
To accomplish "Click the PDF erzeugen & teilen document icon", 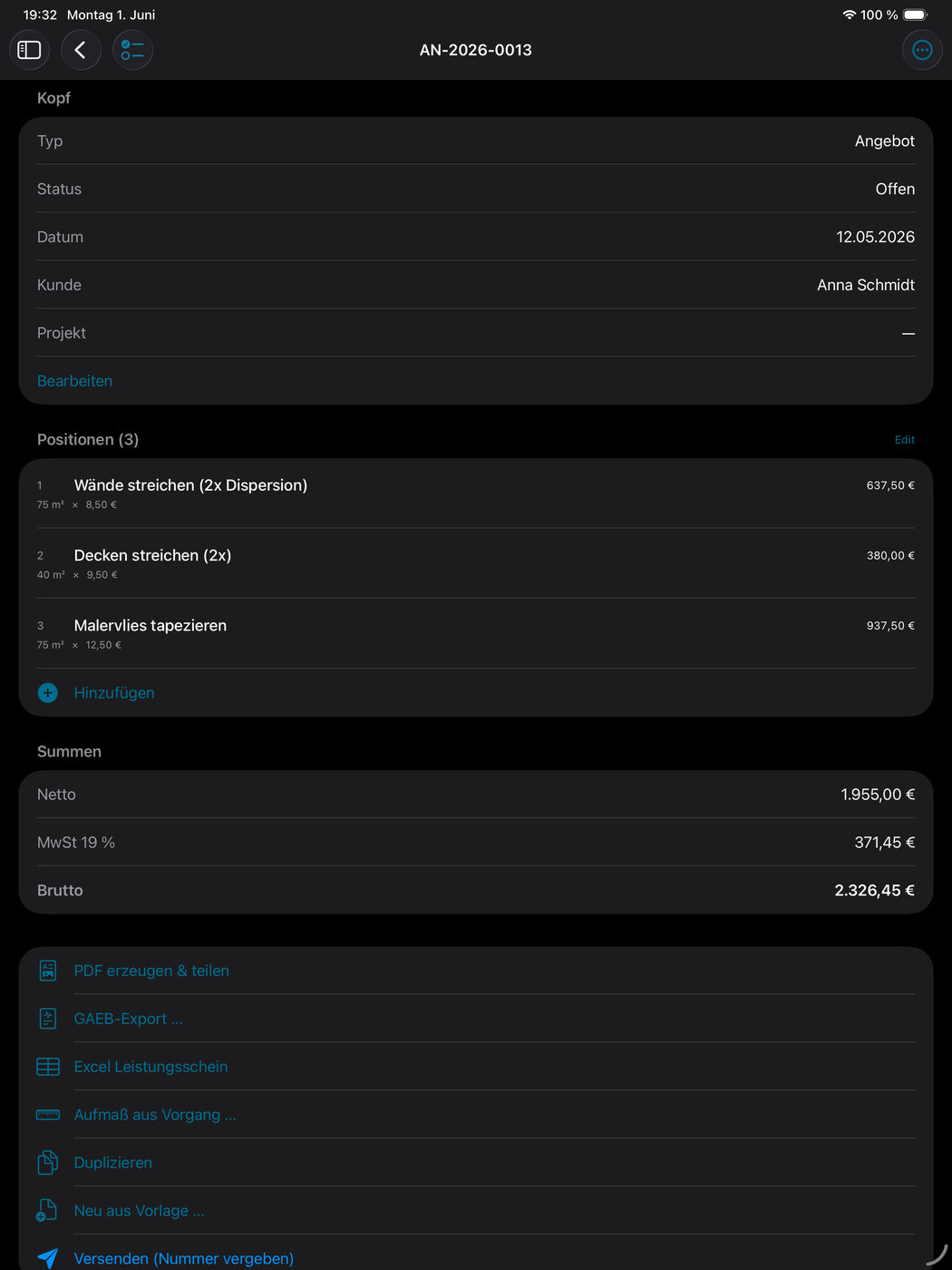I will point(48,971).
